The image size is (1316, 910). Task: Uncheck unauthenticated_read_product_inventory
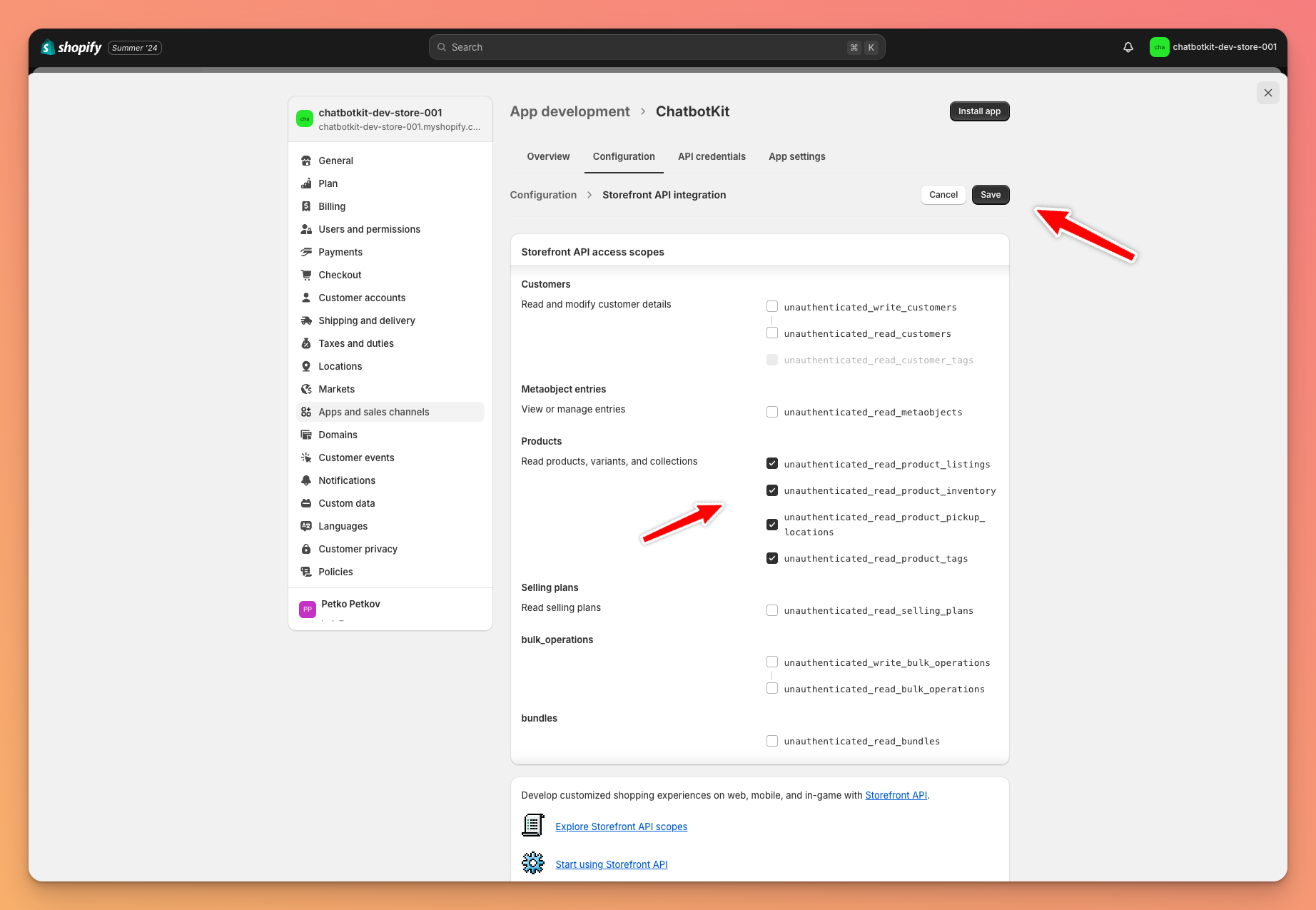[x=772, y=490]
